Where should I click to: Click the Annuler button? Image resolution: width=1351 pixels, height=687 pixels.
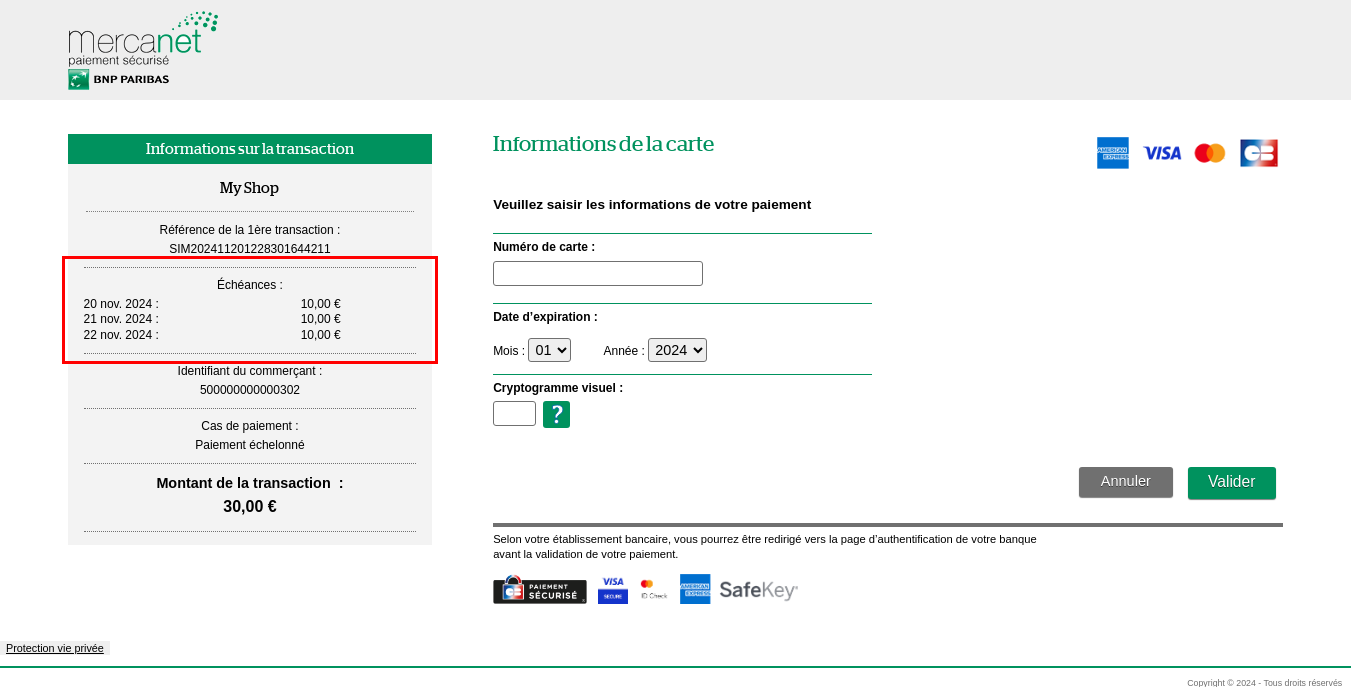tap(1125, 482)
